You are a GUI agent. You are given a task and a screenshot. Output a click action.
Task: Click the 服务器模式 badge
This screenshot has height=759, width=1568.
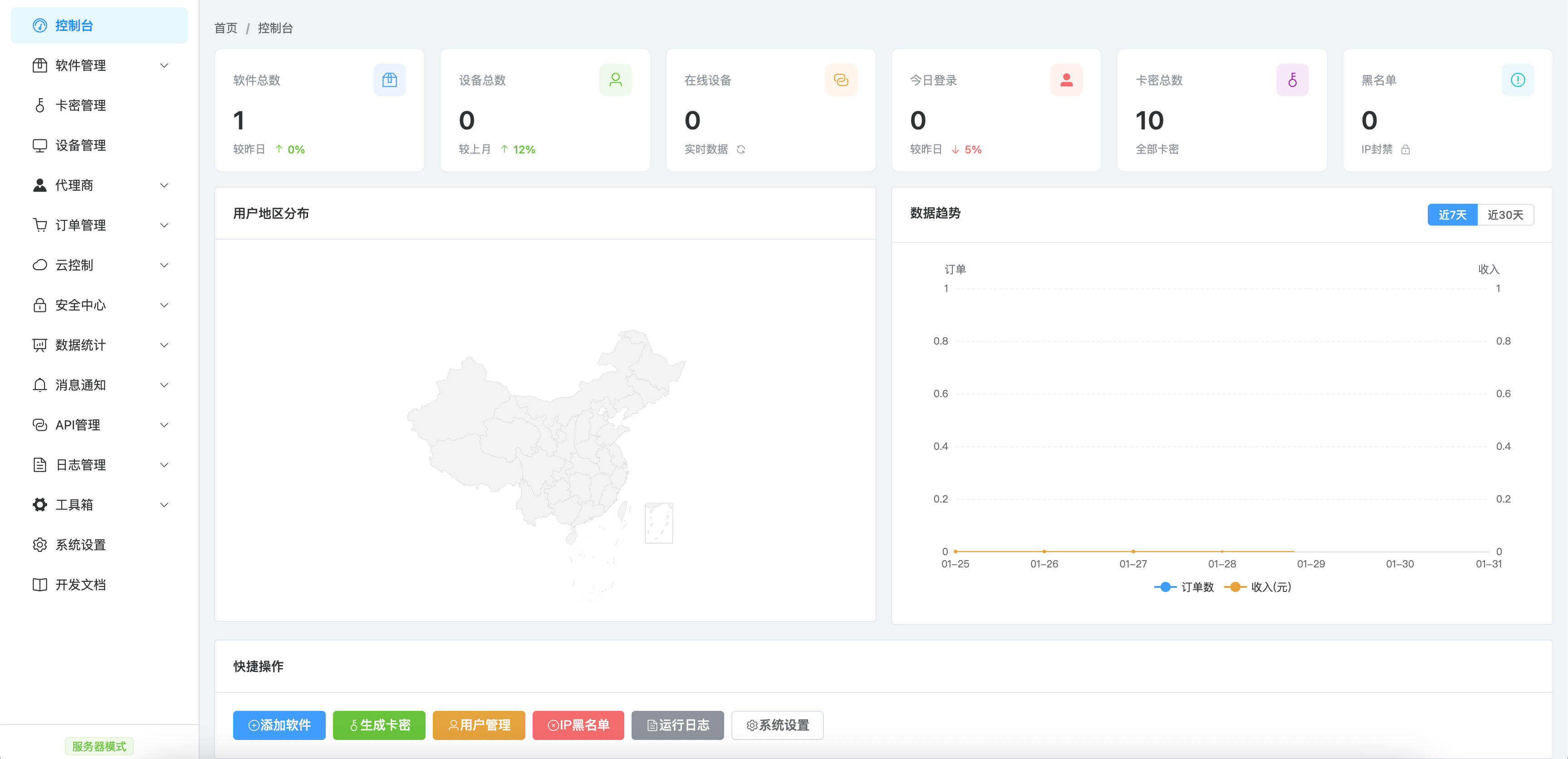tap(98, 745)
